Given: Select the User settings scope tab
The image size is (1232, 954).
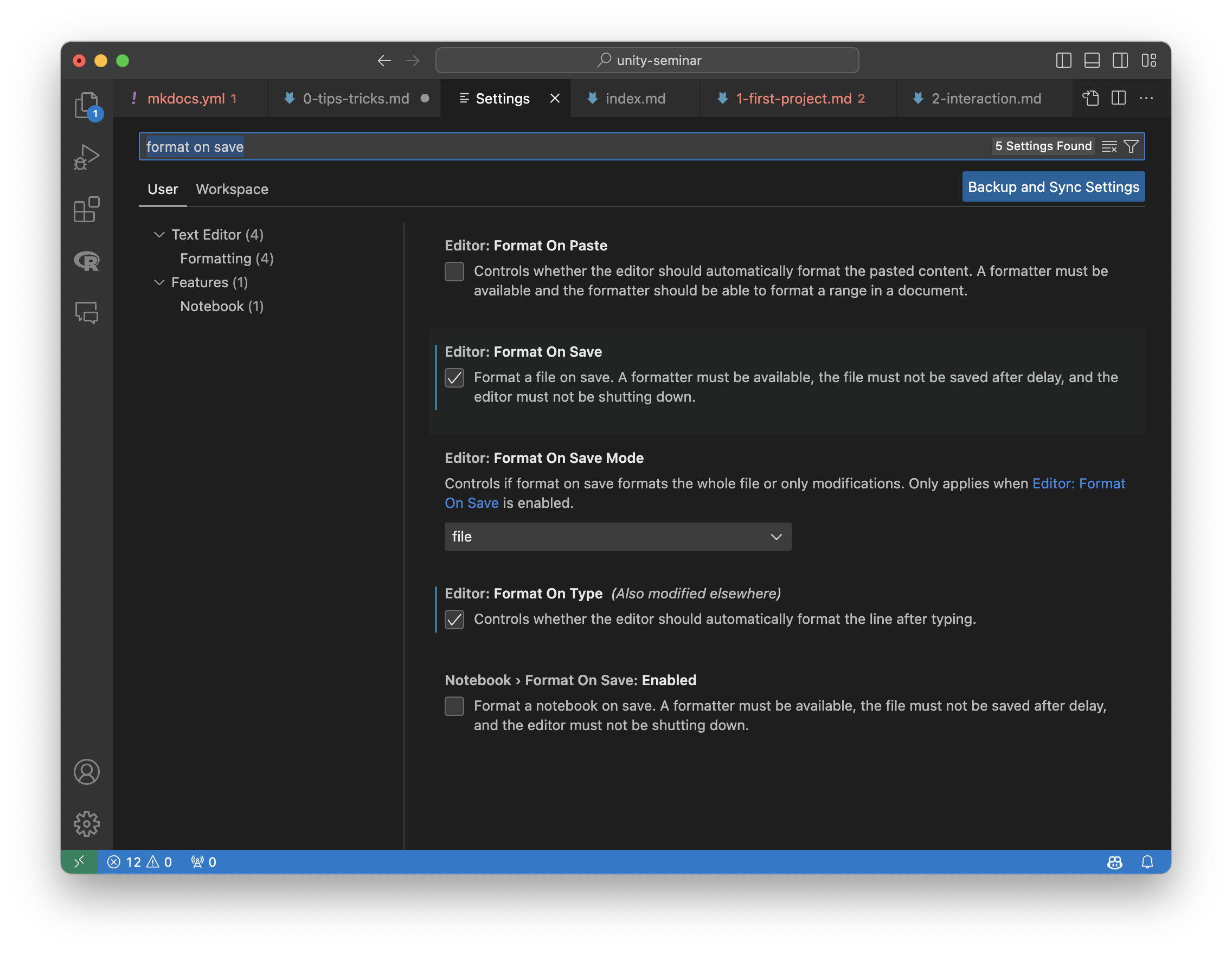Looking at the screenshot, I should point(163,189).
